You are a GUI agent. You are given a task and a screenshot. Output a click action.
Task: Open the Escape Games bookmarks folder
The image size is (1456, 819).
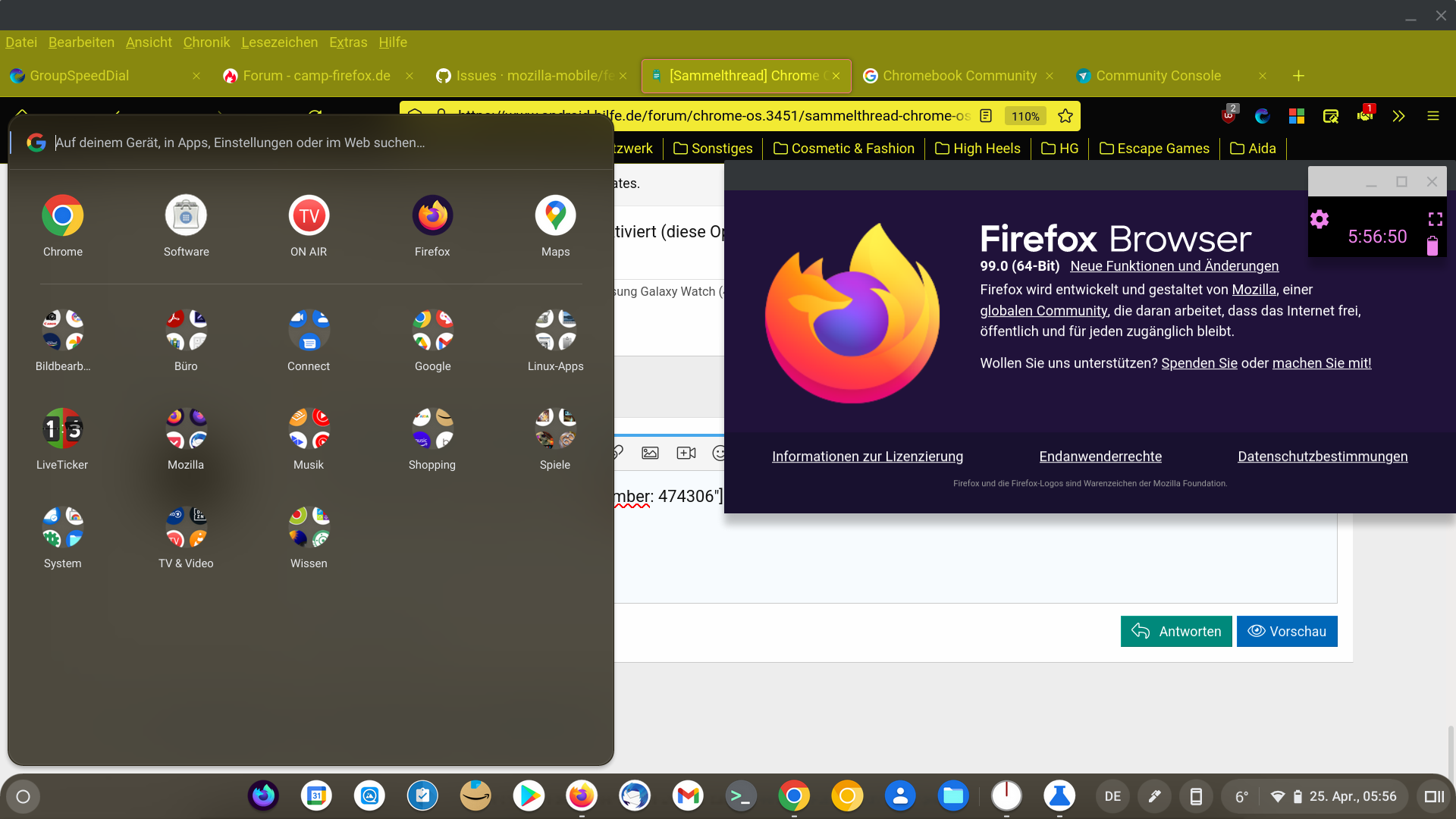tap(1154, 149)
